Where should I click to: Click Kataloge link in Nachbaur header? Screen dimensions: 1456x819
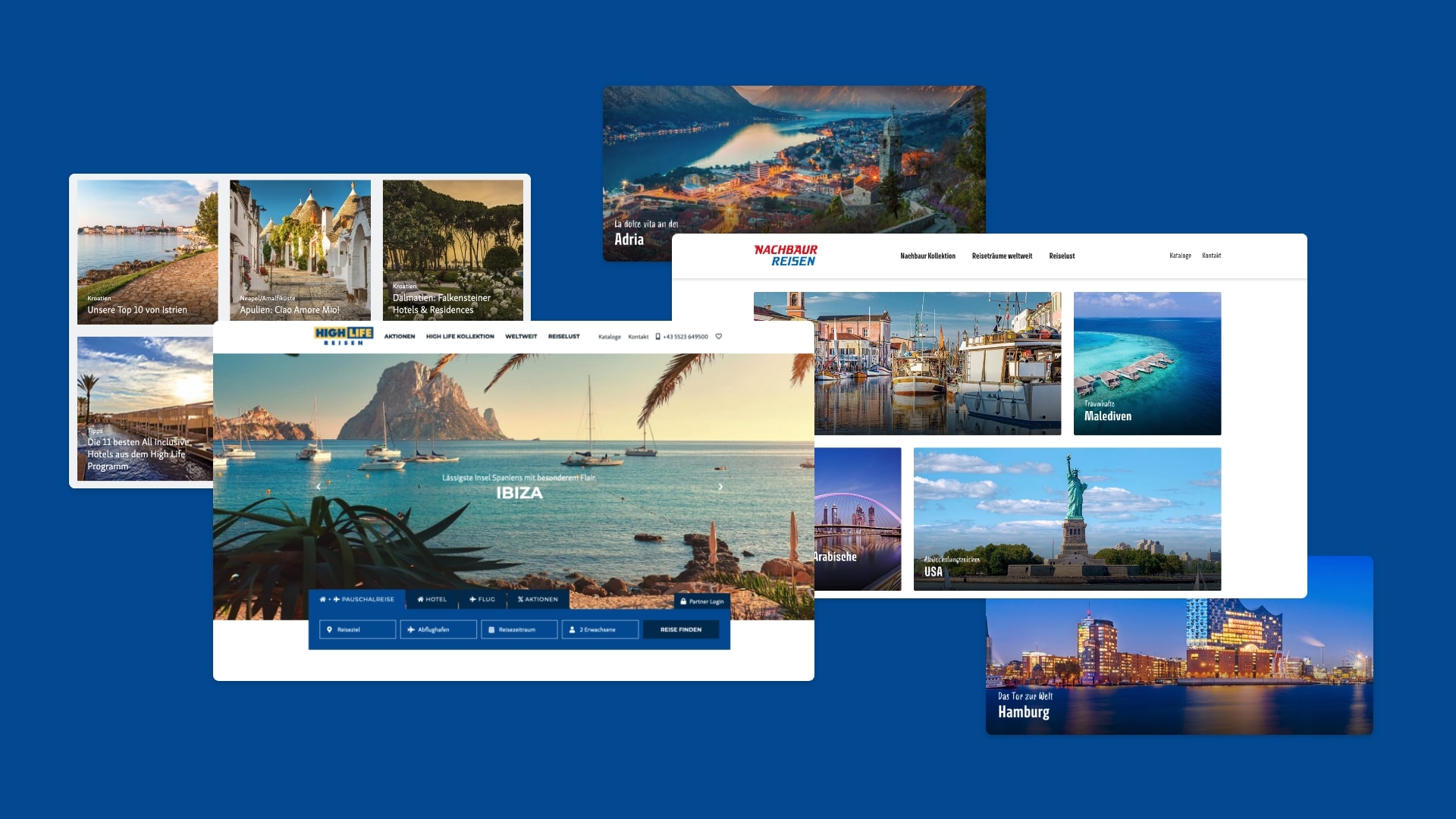(x=1180, y=256)
